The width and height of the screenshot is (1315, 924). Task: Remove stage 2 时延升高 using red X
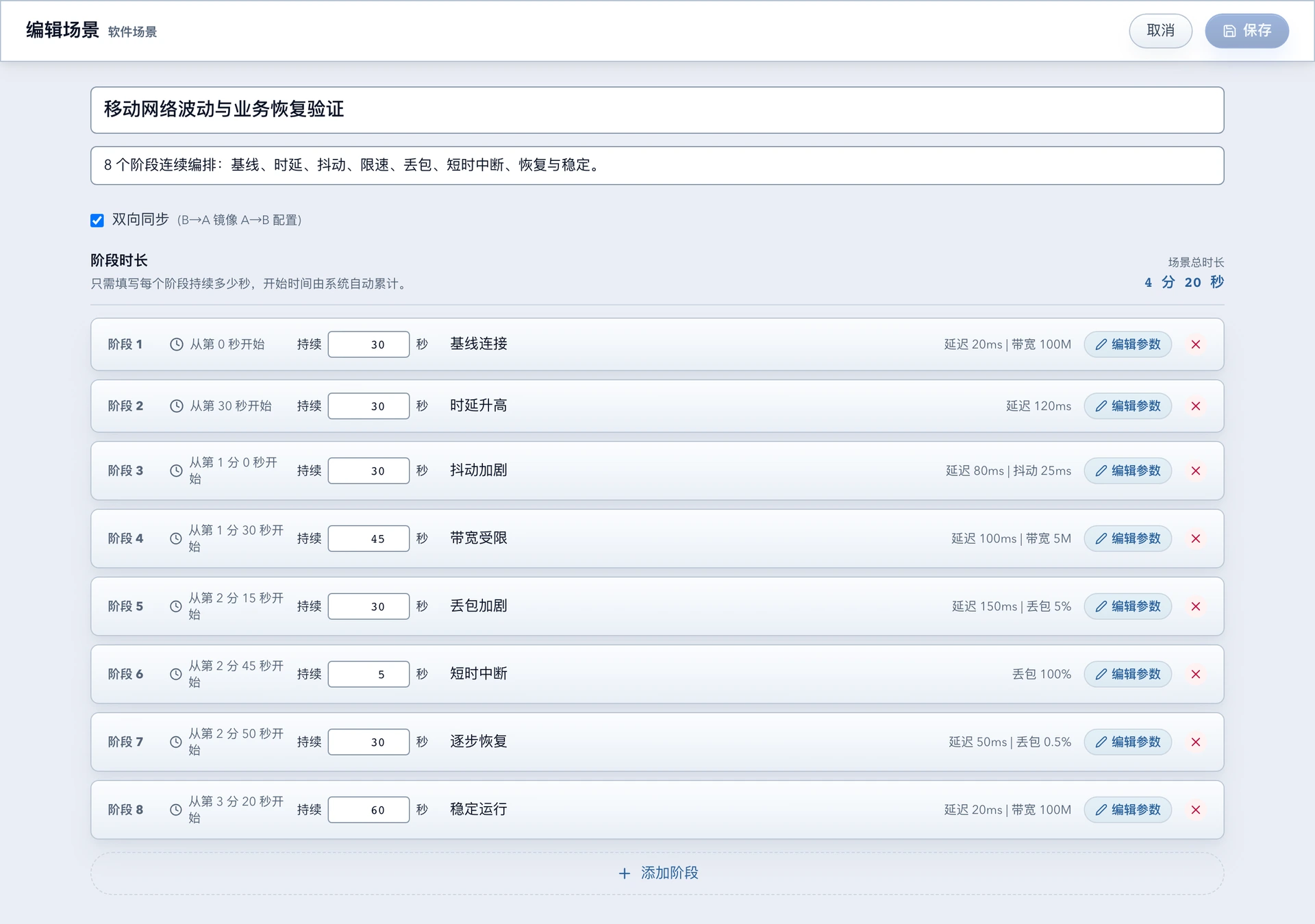tap(1196, 406)
